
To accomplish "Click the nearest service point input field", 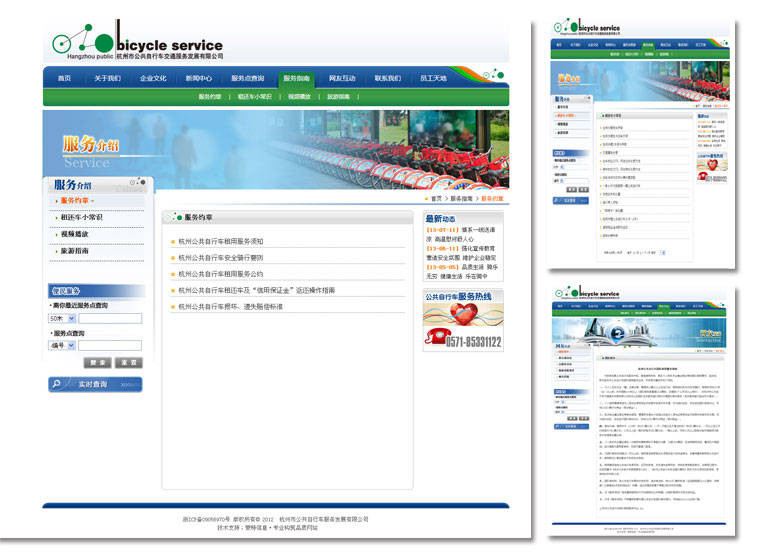I will pos(110,318).
